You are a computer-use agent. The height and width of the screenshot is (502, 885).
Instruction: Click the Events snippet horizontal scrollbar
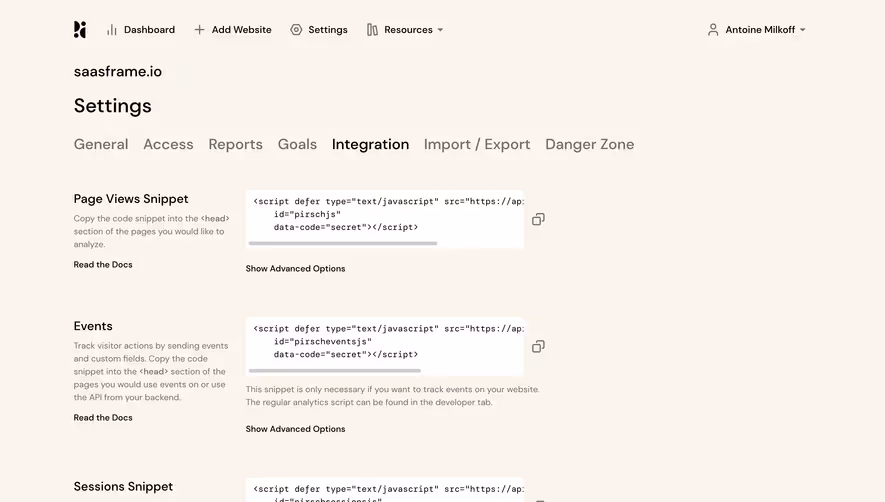pos(335,370)
